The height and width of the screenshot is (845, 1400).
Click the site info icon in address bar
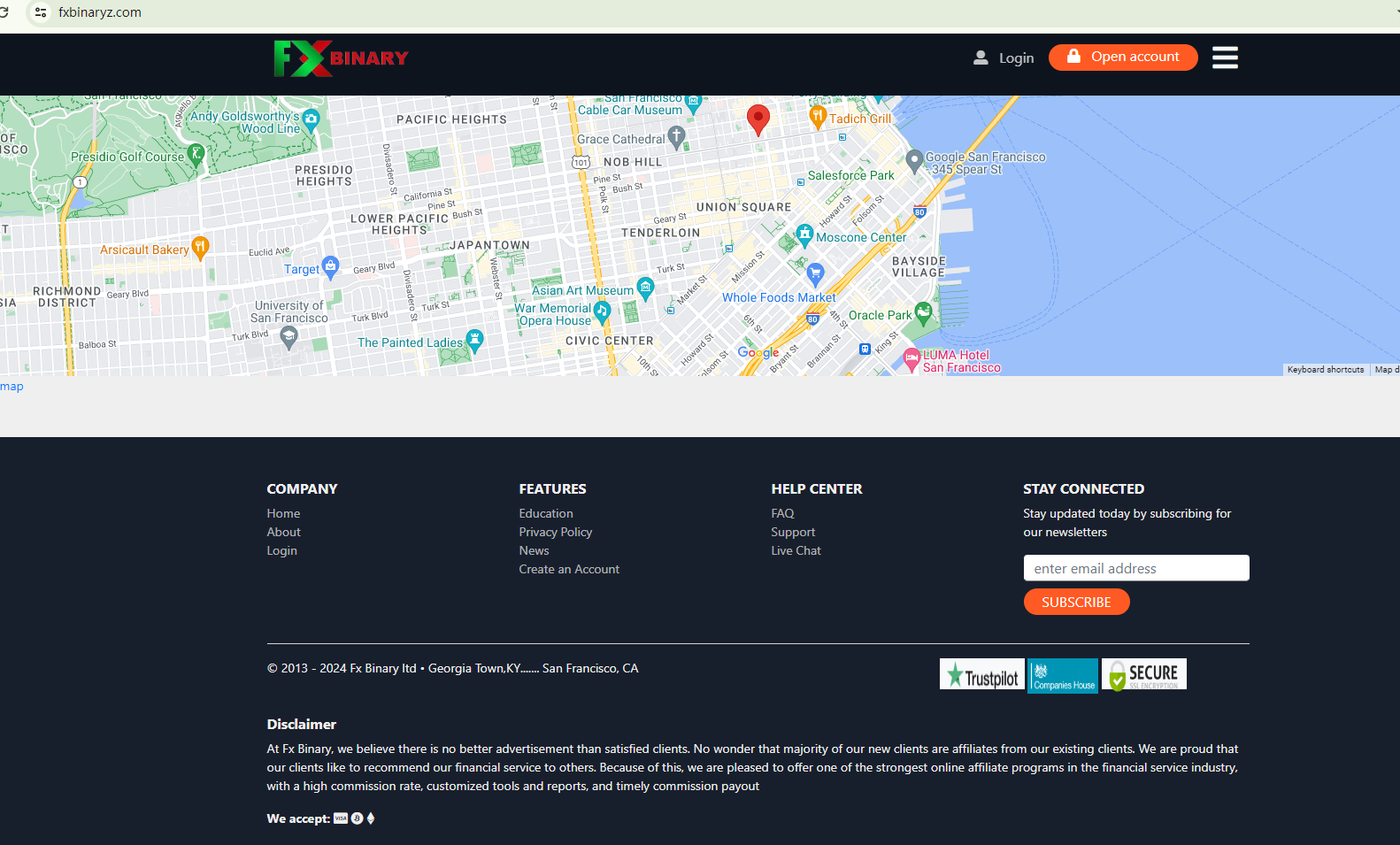41,12
